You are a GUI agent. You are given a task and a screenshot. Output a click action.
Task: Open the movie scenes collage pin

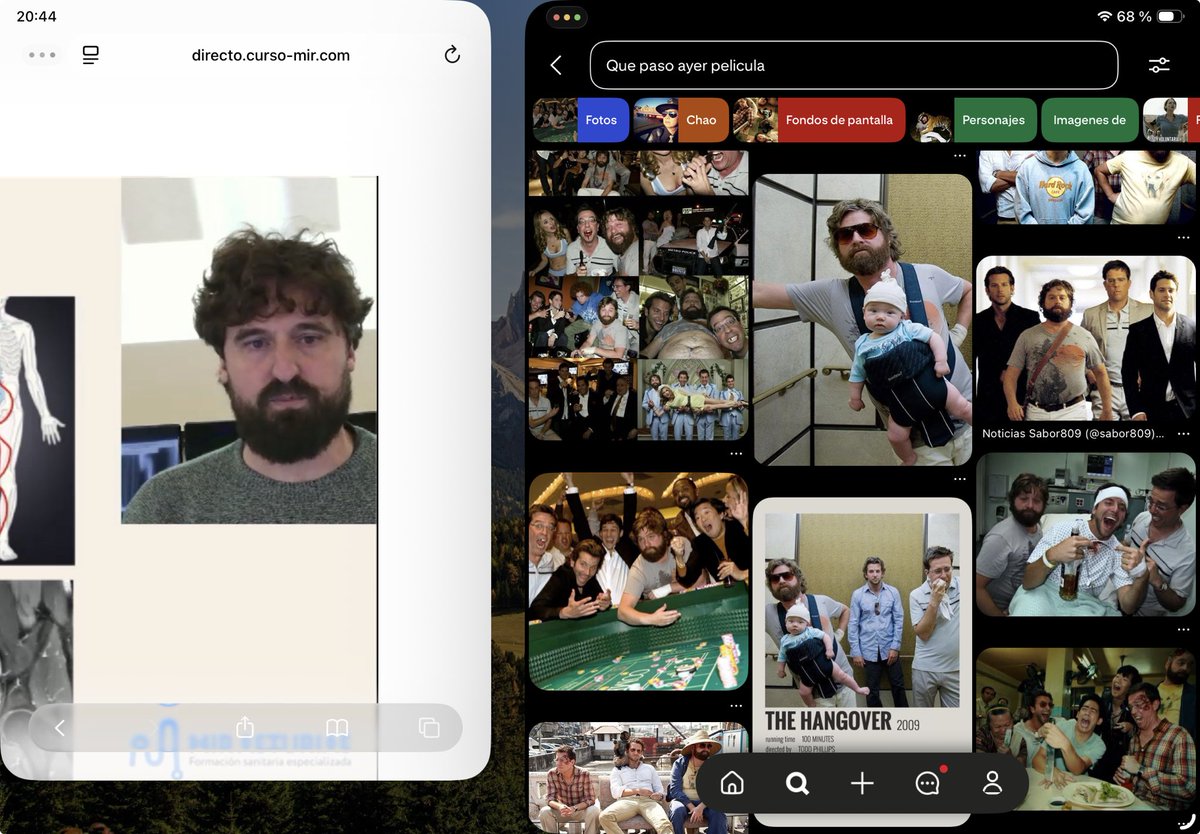click(x=639, y=295)
